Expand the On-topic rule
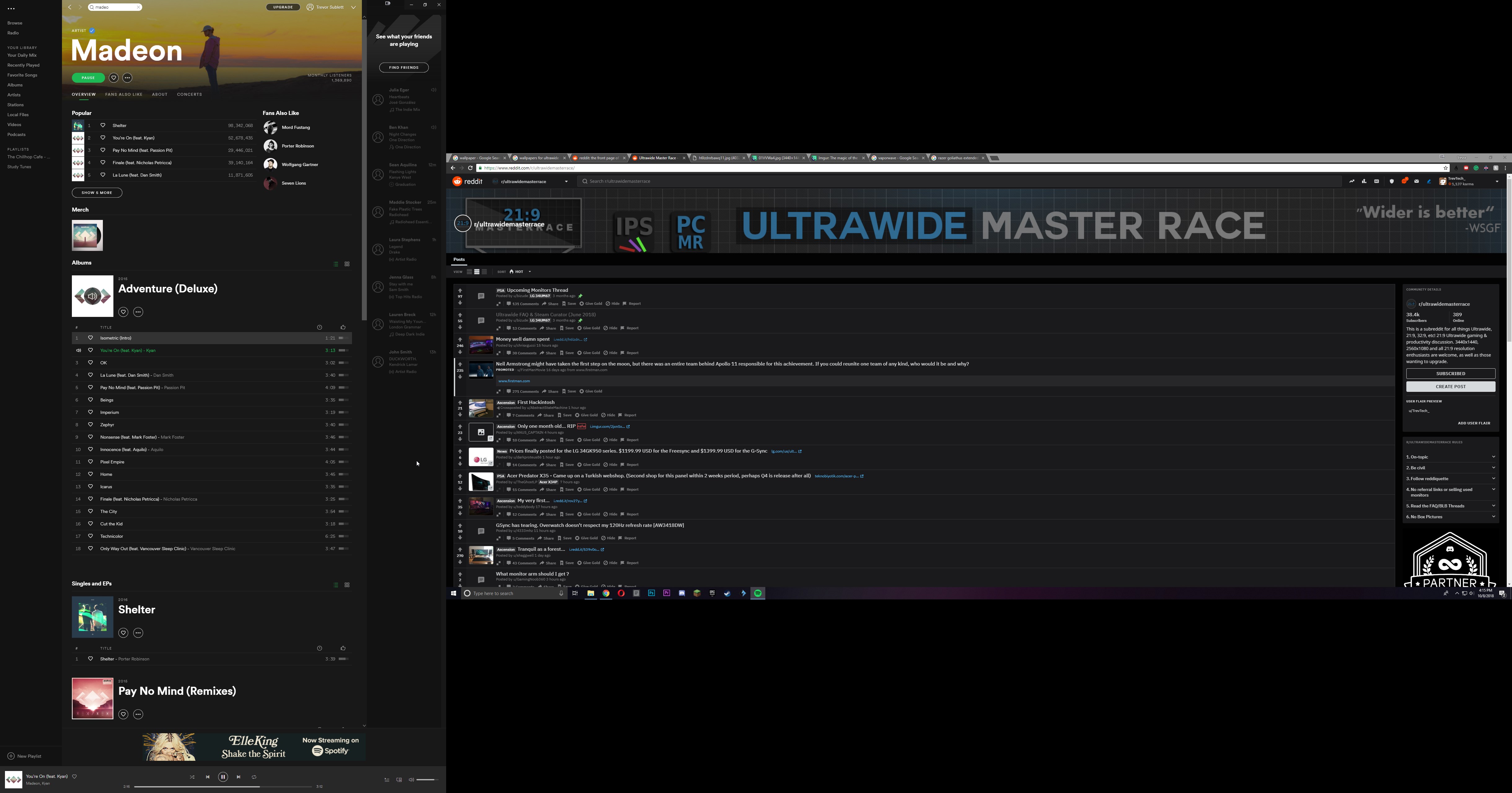 [x=1493, y=457]
